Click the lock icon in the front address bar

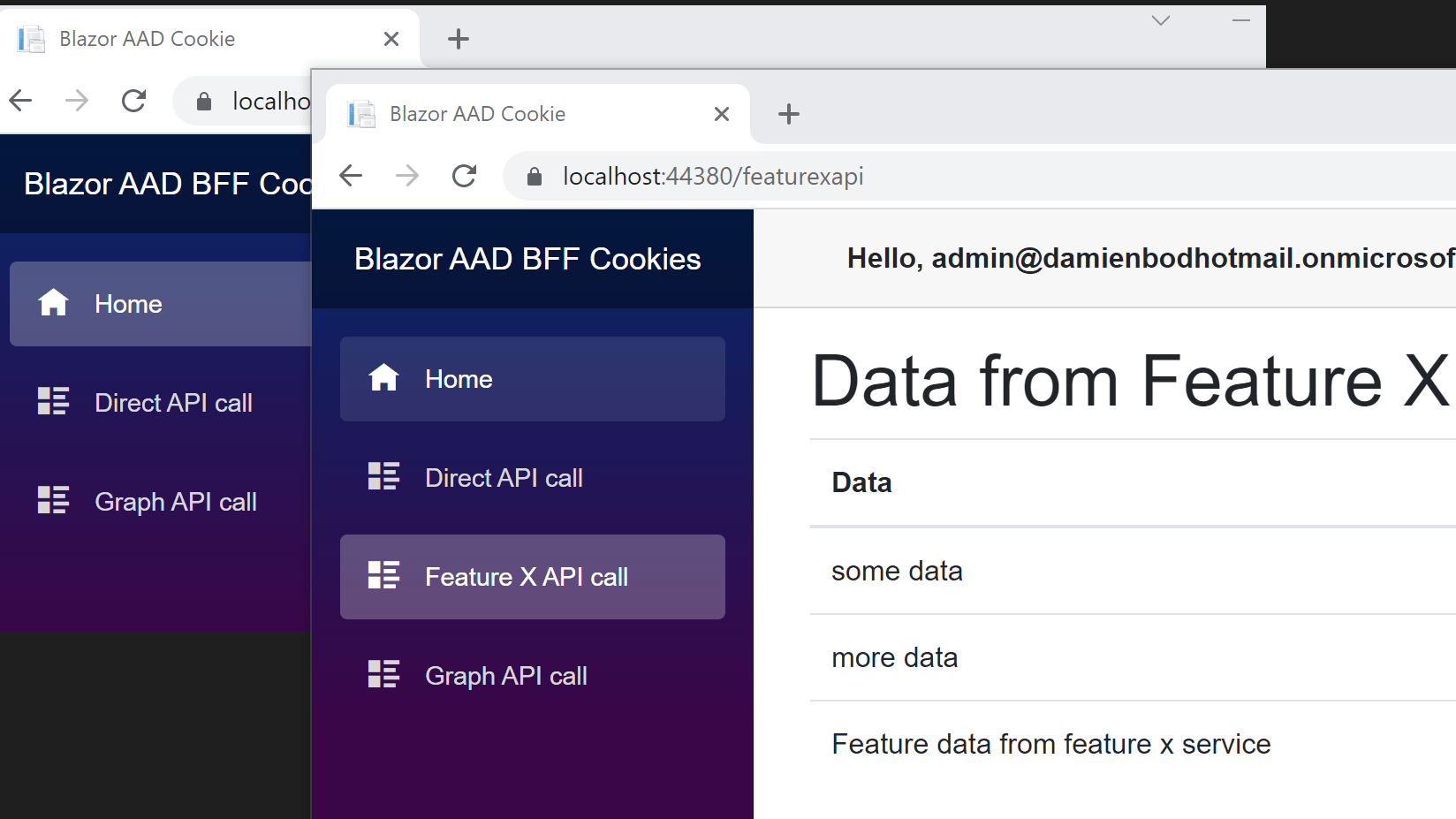(534, 177)
